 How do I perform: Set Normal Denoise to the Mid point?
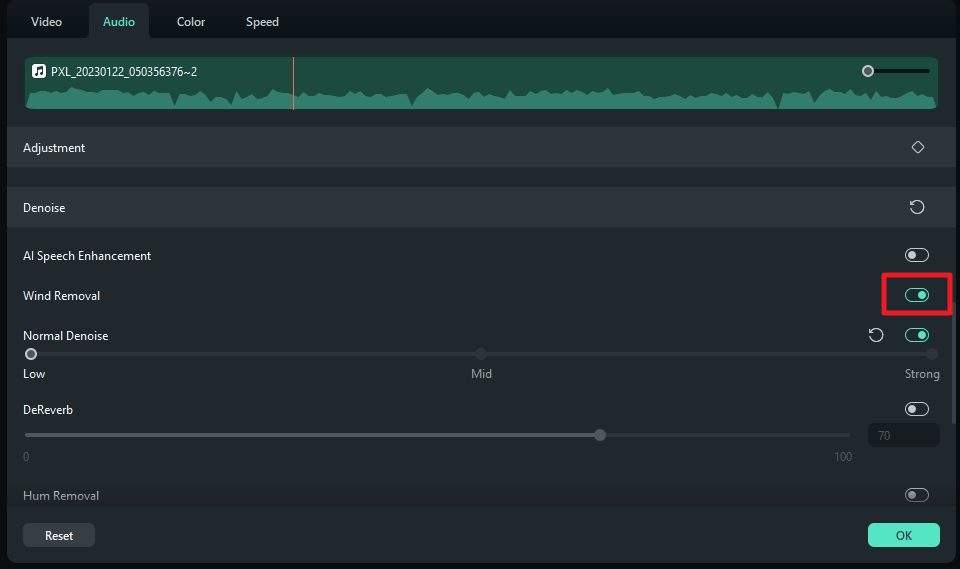(x=481, y=354)
